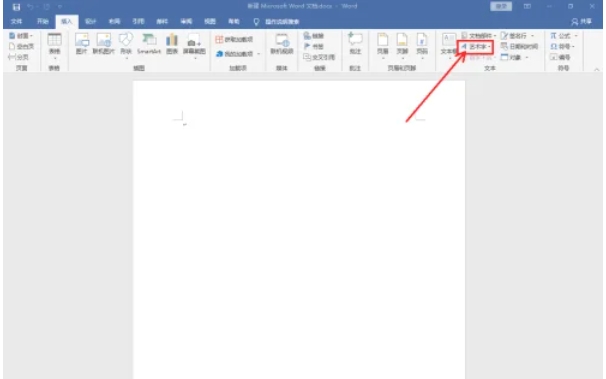Expand the Cover Page (封面) dropdown
The height and width of the screenshot is (379, 606).
click(21, 36)
